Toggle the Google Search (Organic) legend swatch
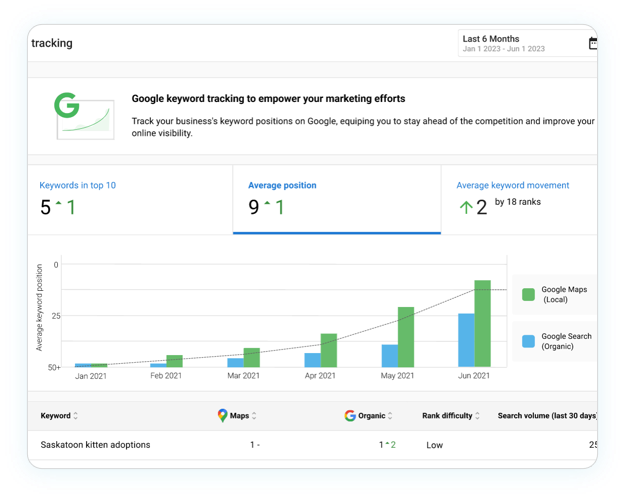This screenshot has width=625, height=498. point(528,341)
